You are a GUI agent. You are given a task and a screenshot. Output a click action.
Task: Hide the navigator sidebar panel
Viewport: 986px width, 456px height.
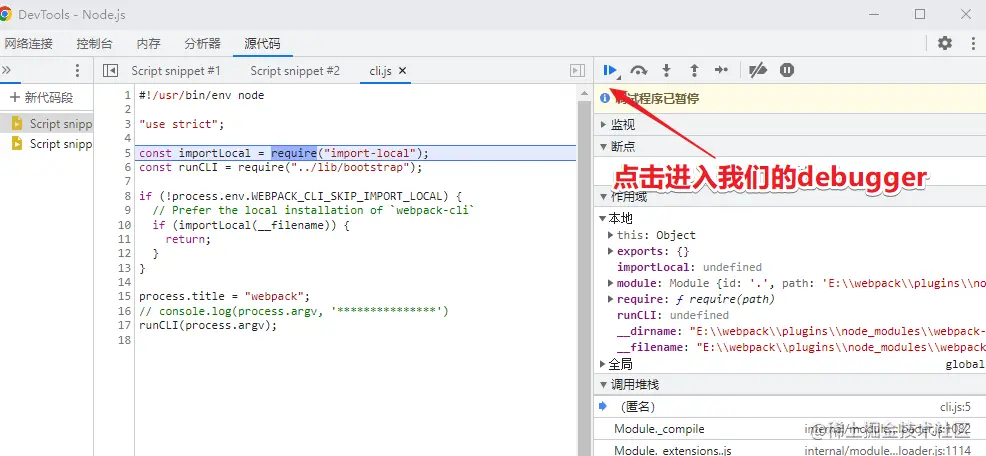[x=110, y=70]
